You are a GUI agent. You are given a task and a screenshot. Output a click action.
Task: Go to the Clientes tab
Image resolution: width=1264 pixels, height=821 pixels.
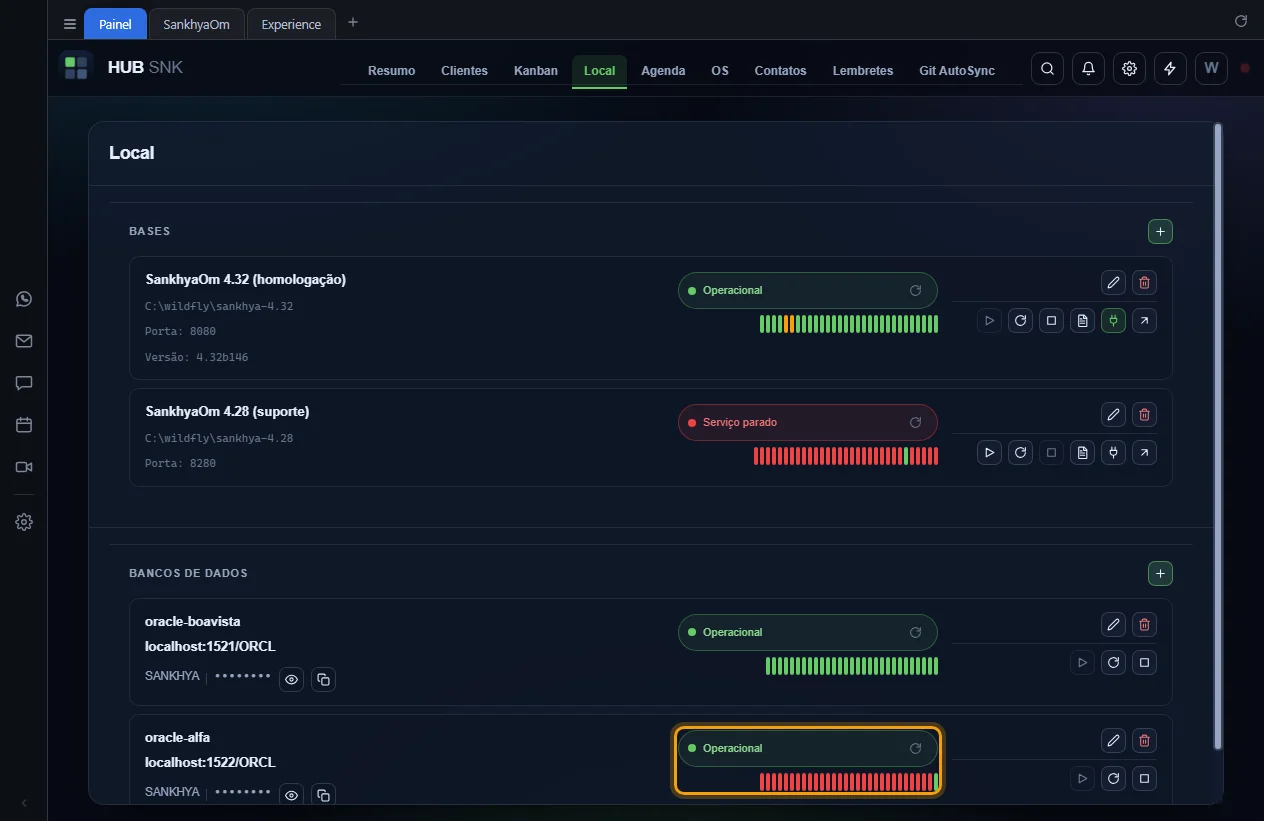coord(464,71)
